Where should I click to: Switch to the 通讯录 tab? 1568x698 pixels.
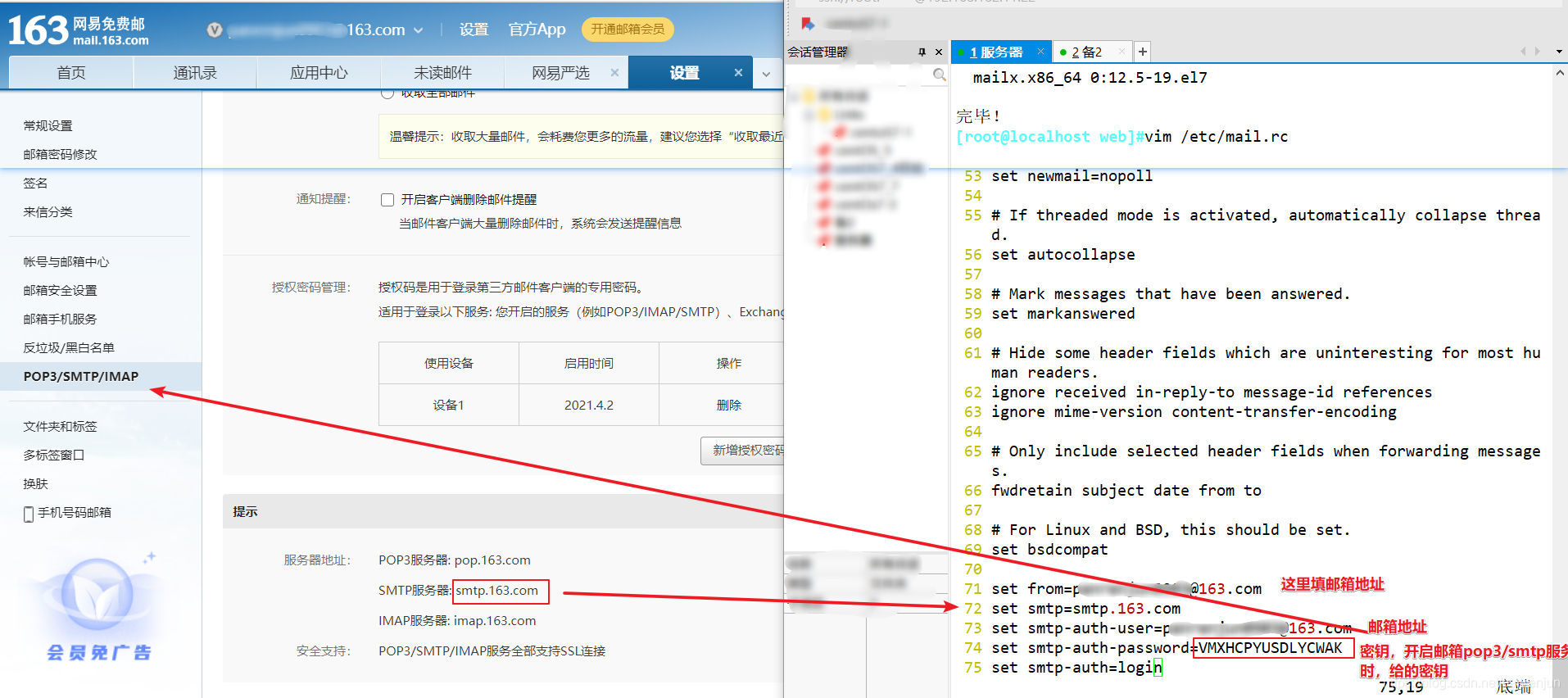(x=195, y=73)
